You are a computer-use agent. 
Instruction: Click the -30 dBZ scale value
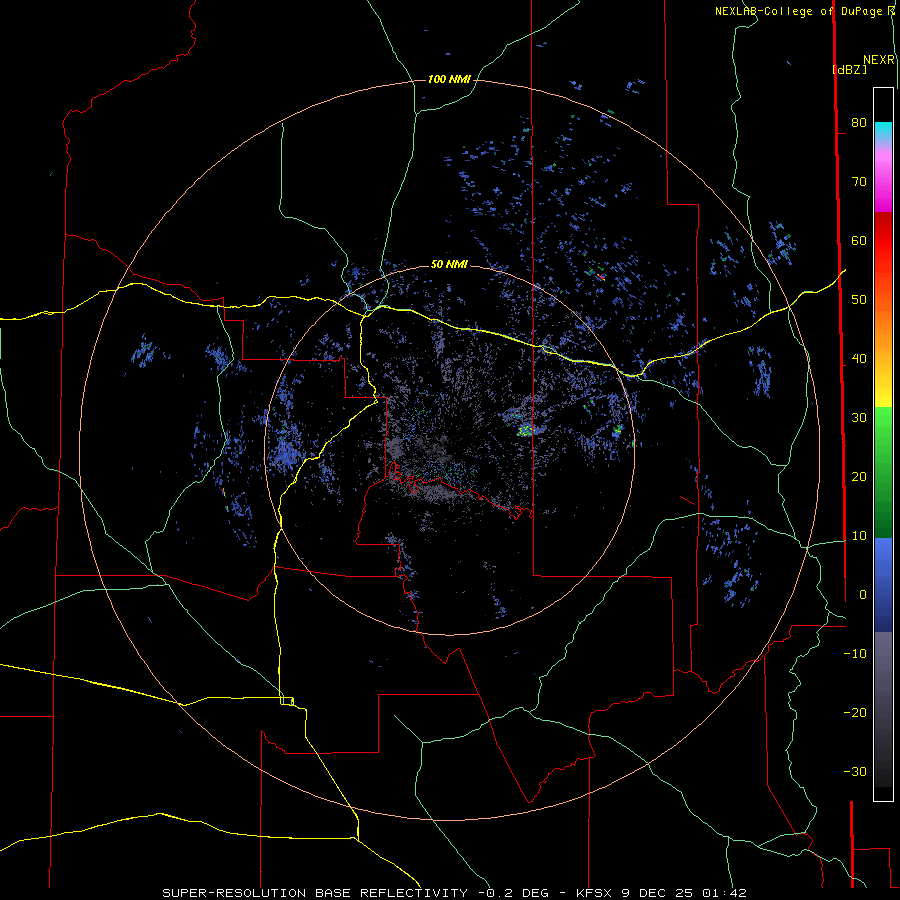(x=855, y=771)
